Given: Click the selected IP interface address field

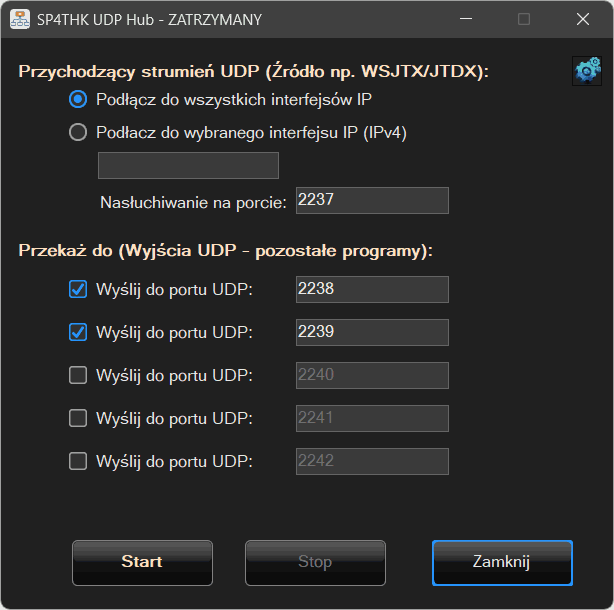Looking at the screenshot, I should click(188, 166).
